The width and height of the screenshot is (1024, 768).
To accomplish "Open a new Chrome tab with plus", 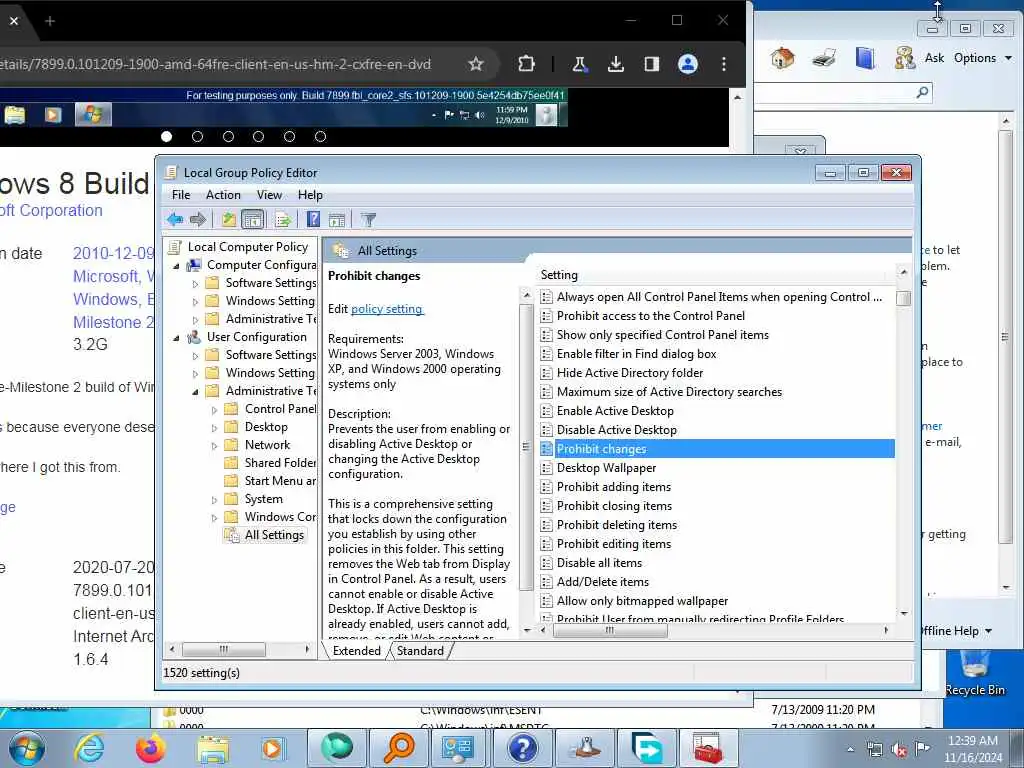I will [x=50, y=21].
